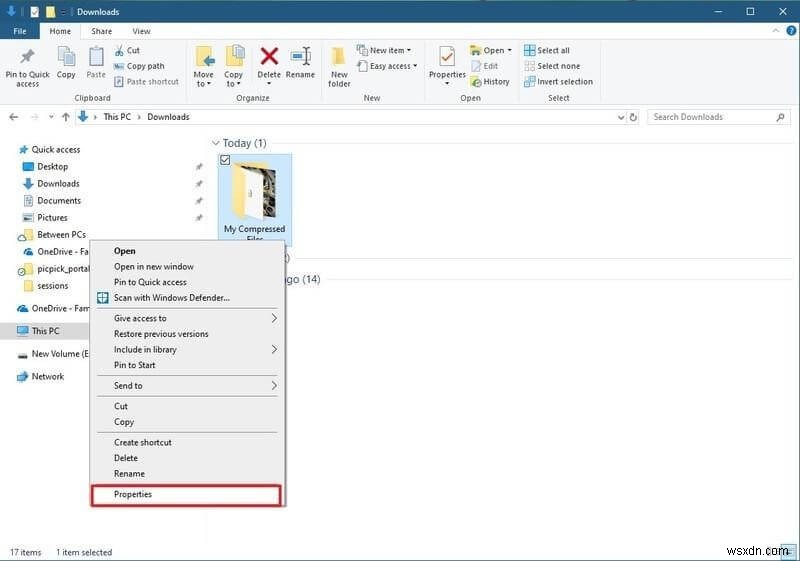
Task: Select Documents in the navigation pane
Action: [x=59, y=201]
